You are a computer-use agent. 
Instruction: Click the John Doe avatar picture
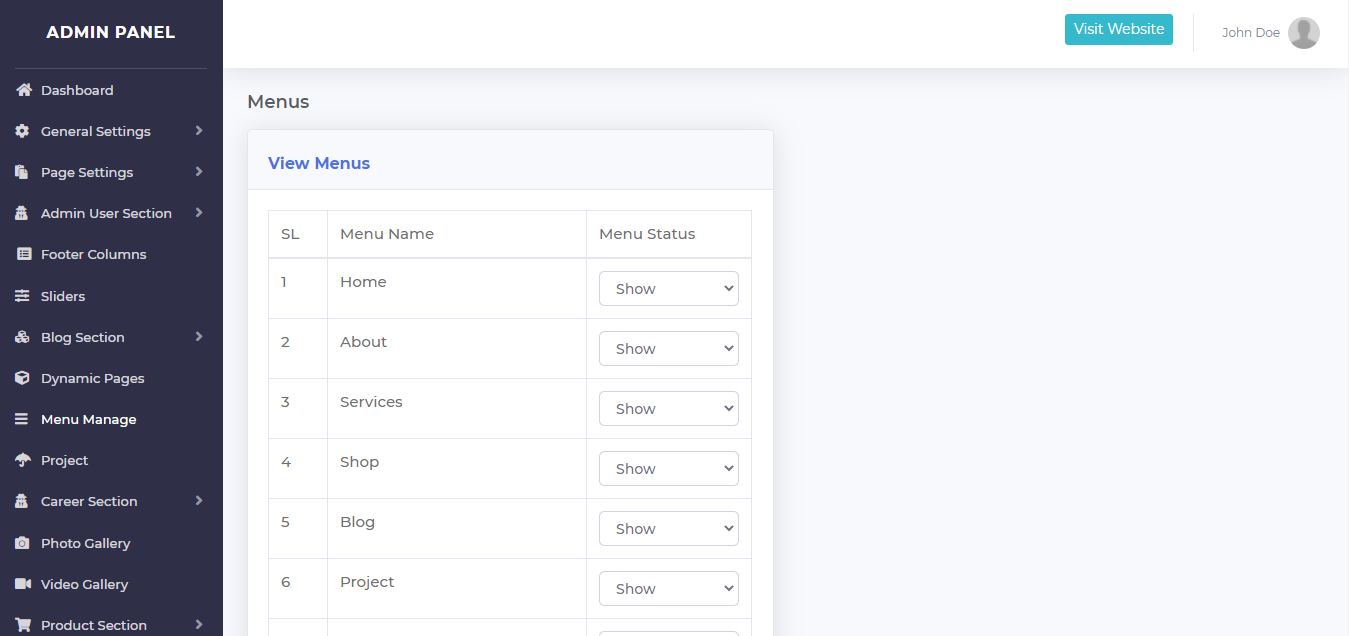[x=1303, y=33]
